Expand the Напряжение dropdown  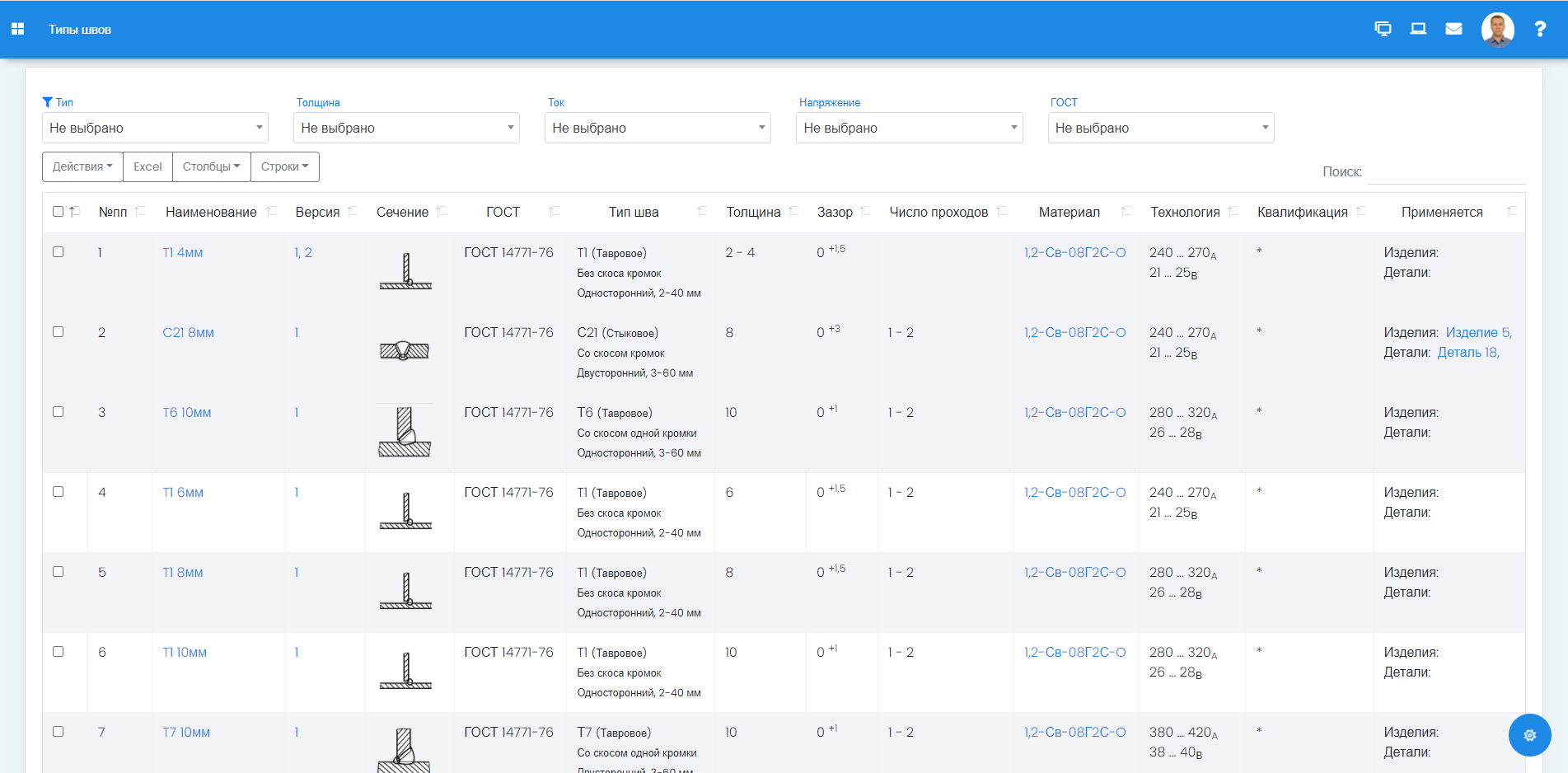click(909, 128)
